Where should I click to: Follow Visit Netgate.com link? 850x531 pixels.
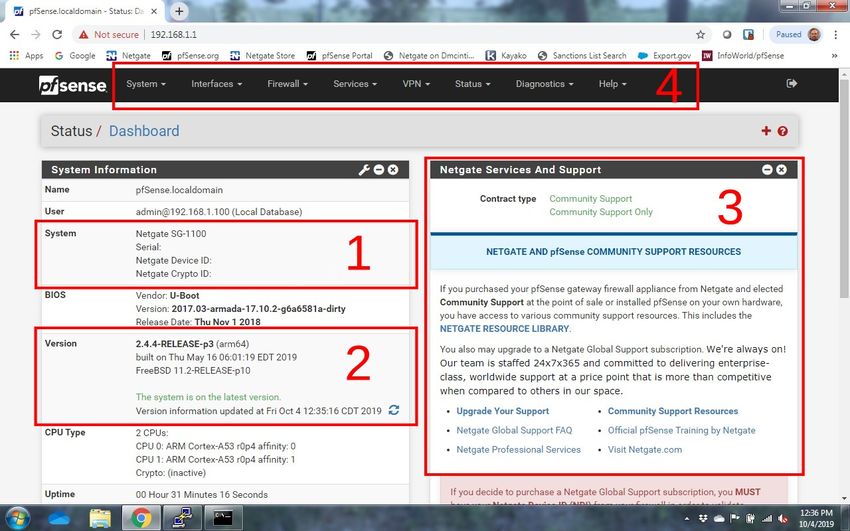click(645, 450)
